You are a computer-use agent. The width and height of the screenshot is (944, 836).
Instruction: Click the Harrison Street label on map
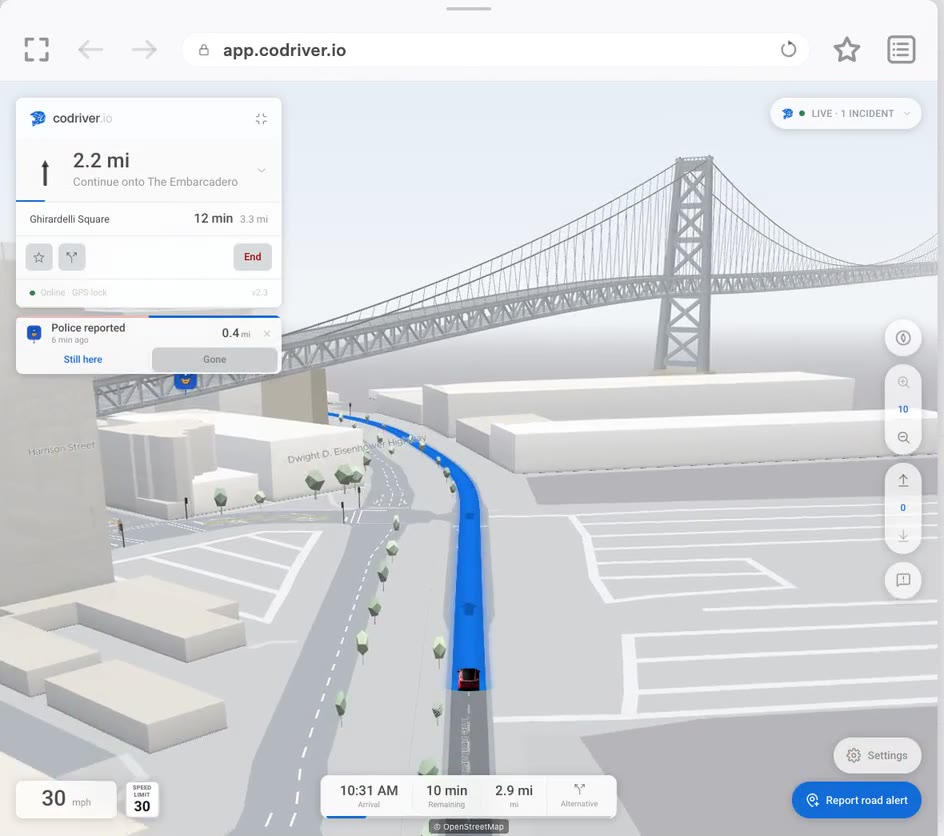61,448
